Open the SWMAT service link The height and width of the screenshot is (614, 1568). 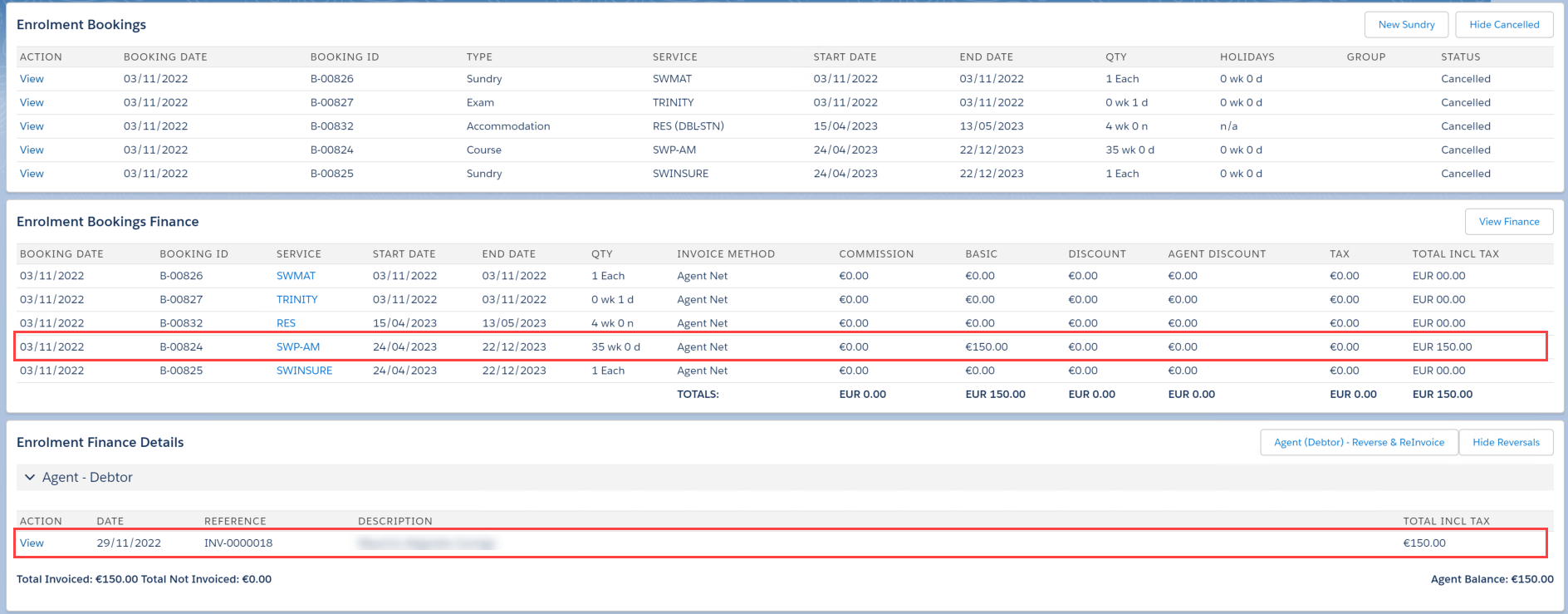[296, 276]
